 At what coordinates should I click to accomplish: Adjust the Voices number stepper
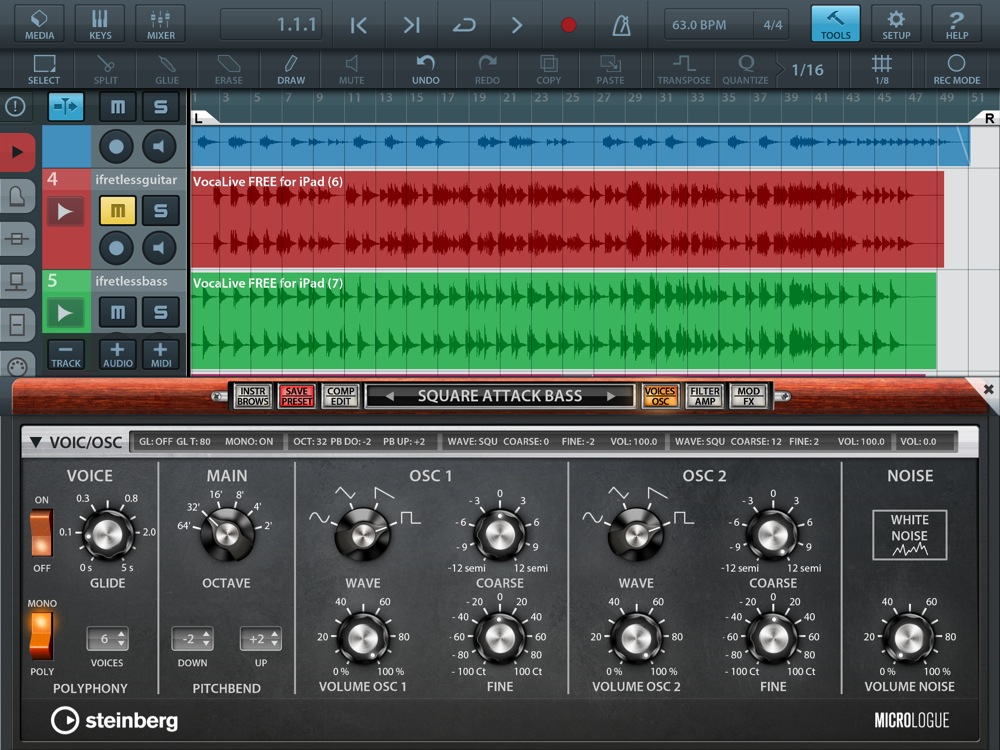click(x=107, y=638)
